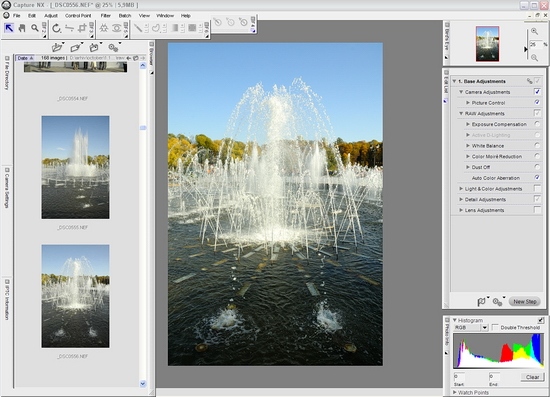
Task: Select the Hand pan tool
Action: [x=22, y=28]
